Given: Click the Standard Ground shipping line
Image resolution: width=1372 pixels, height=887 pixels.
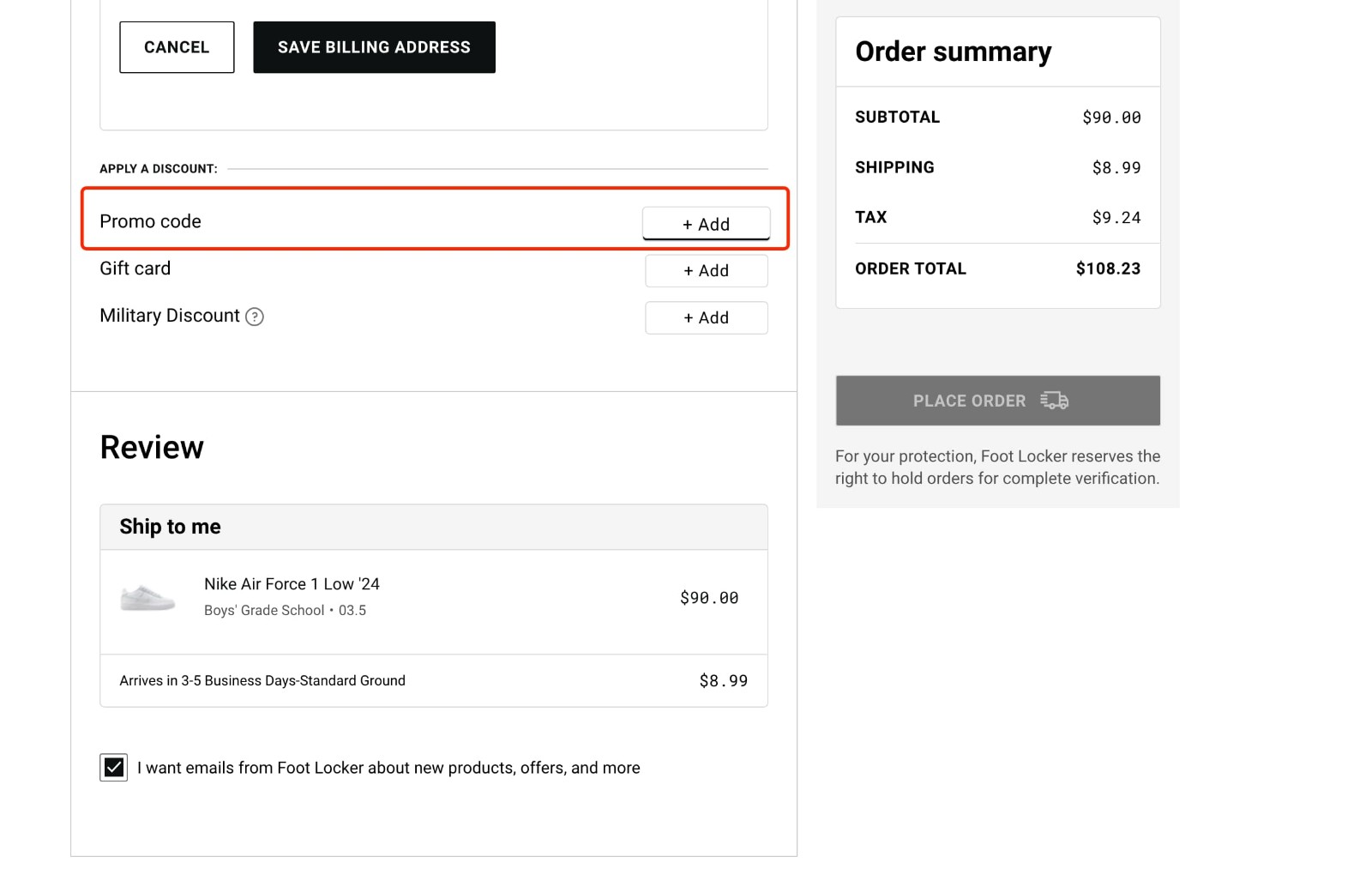Looking at the screenshot, I should [x=262, y=680].
